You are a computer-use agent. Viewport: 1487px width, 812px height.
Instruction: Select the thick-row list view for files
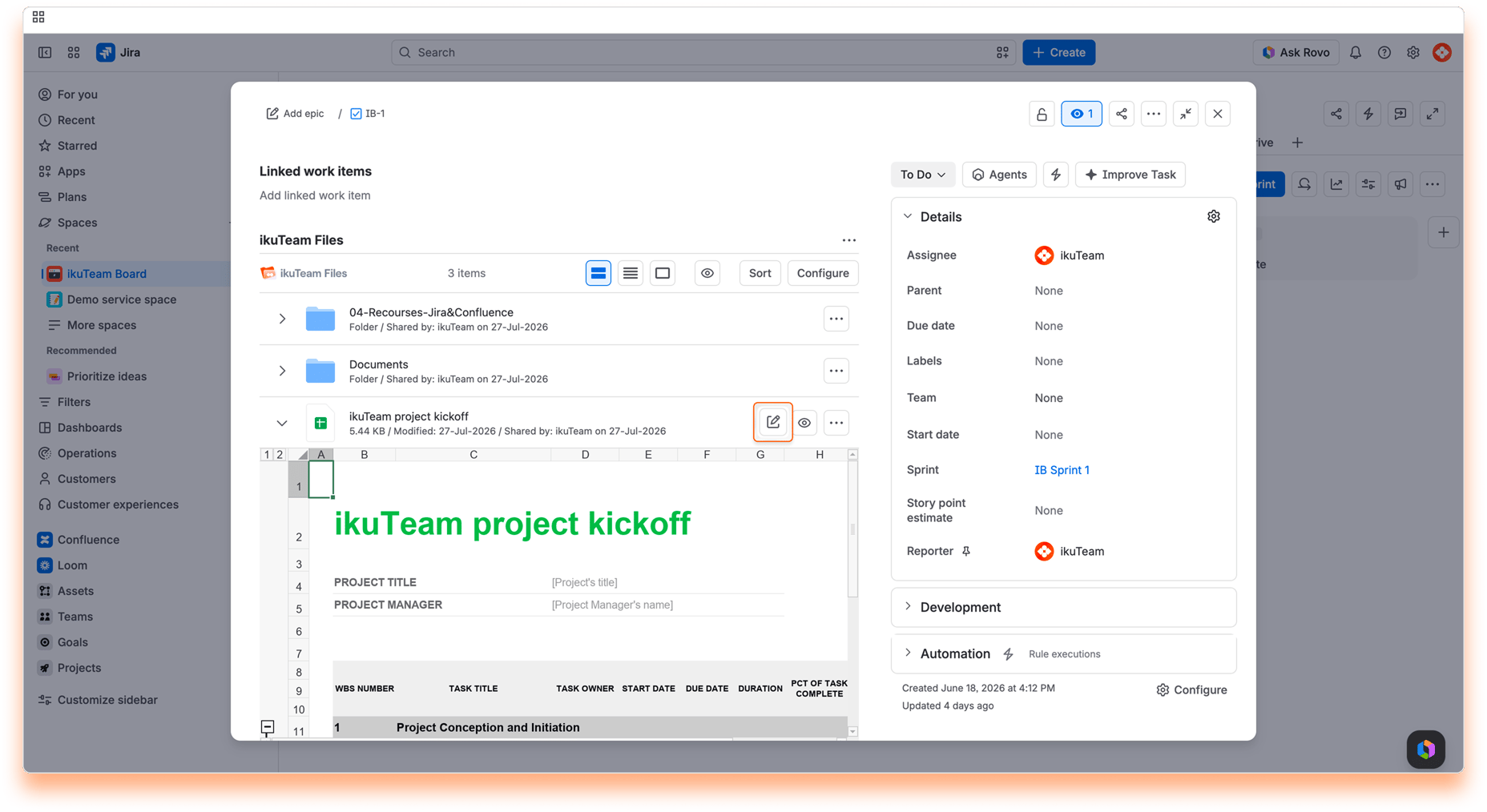pos(598,273)
